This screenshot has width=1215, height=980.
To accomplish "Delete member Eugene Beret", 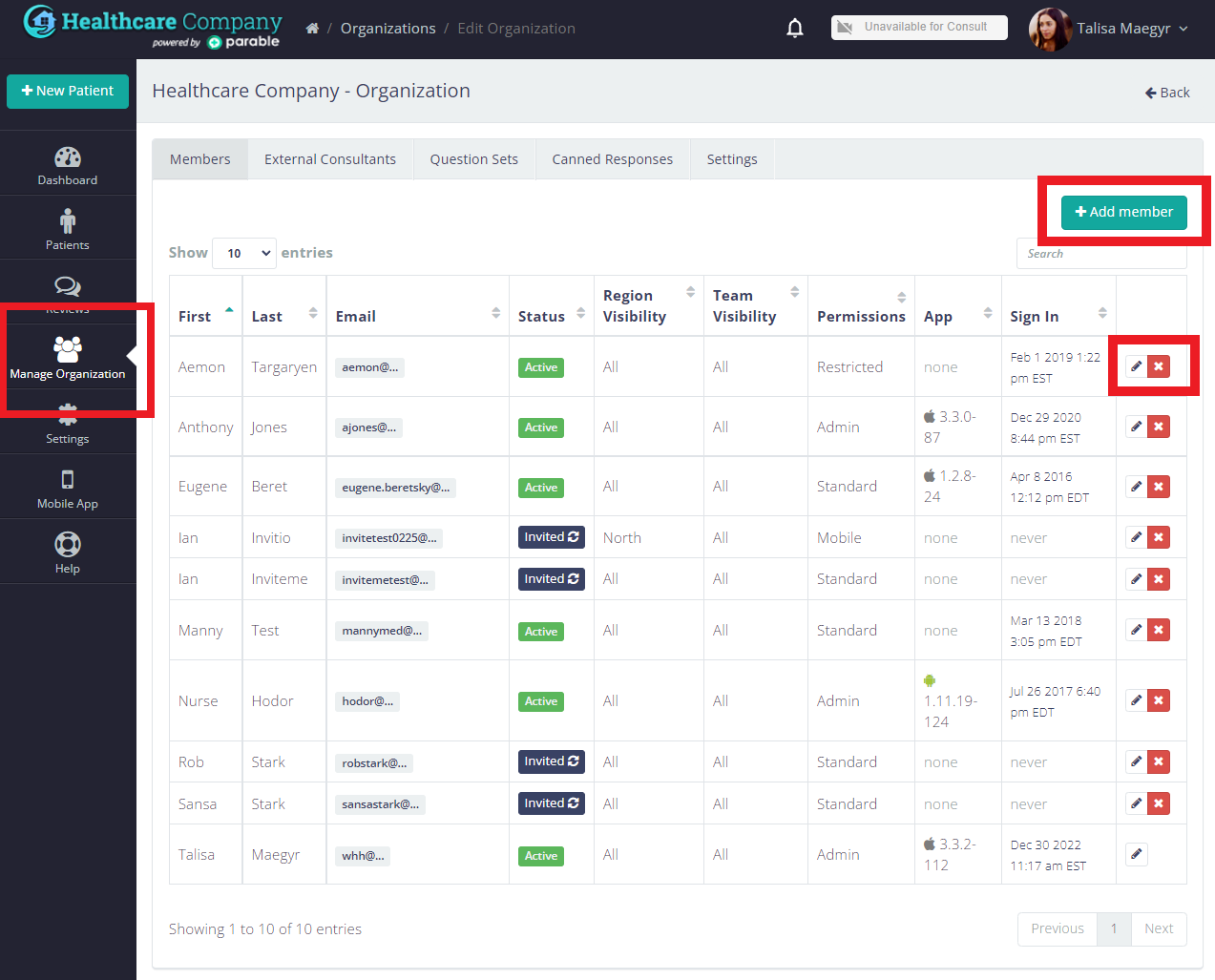I will [1159, 487].
